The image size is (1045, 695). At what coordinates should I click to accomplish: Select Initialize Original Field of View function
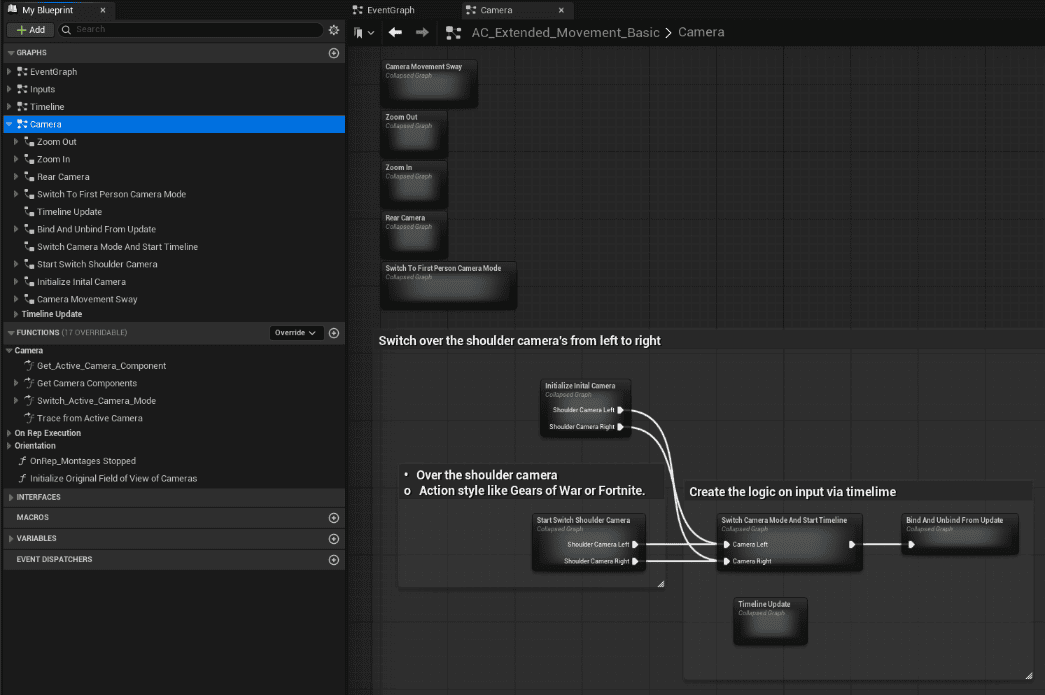click(113, 478)
